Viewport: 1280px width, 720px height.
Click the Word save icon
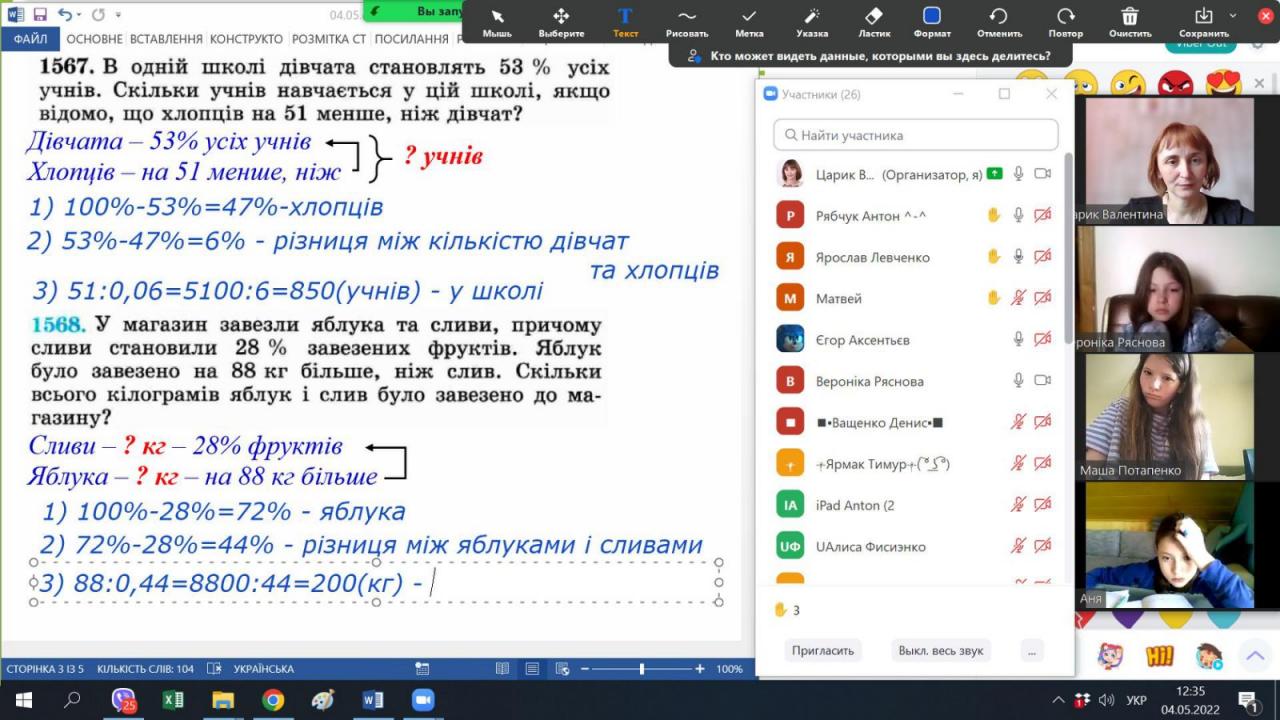click(40, 15)
